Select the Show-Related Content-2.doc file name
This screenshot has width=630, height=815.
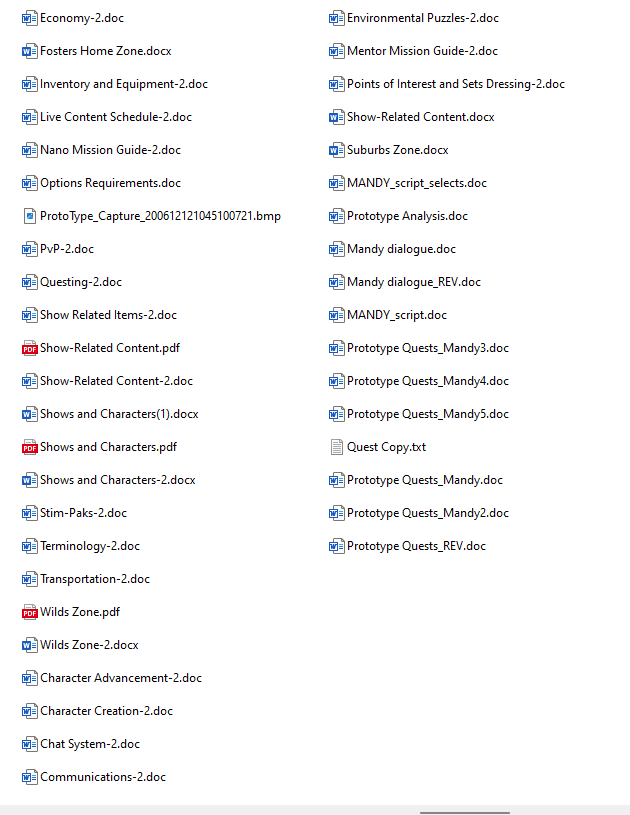pos(116,381)
